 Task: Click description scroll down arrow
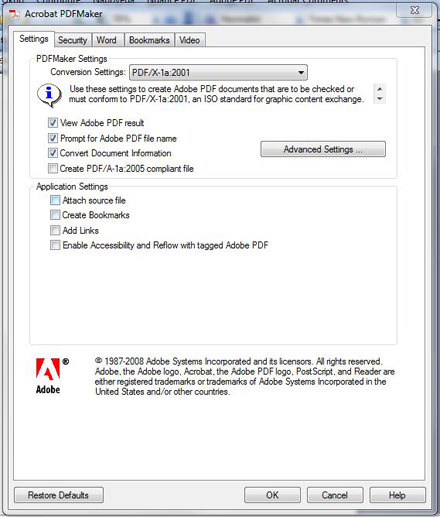click(379, 99)
